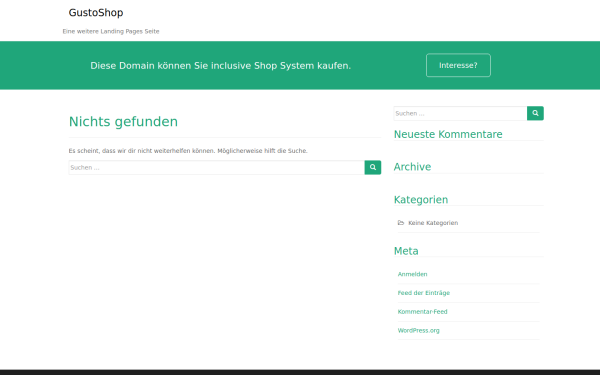Click the folder icon beside Keine Kategorien

401,222
